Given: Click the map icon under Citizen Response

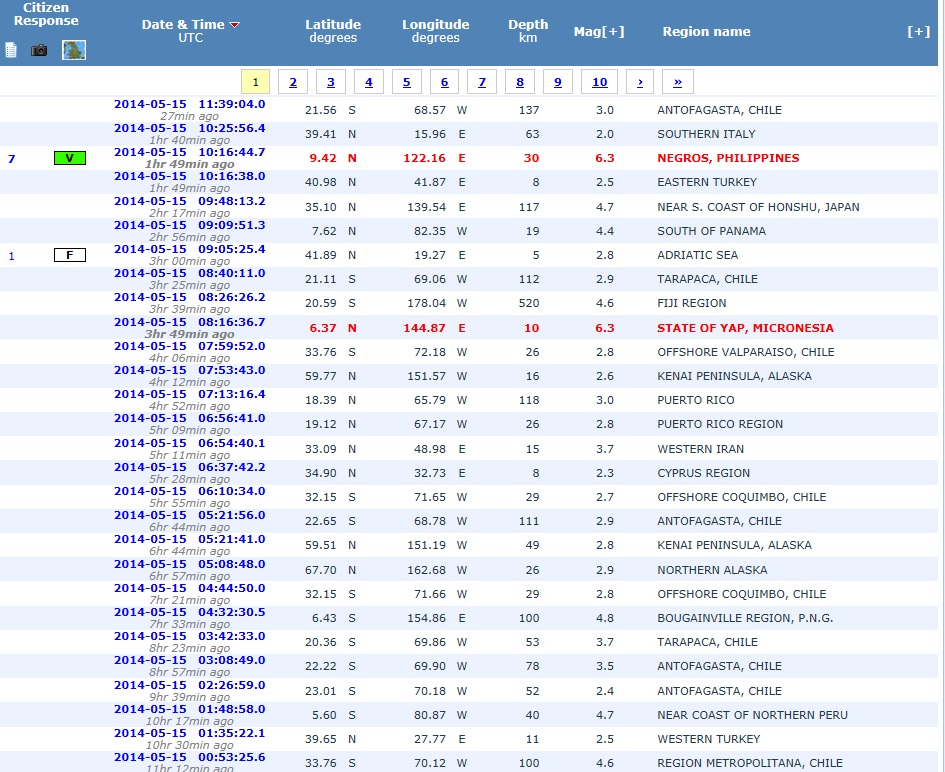Looking at the screenshot, I should tap(74, 50).
